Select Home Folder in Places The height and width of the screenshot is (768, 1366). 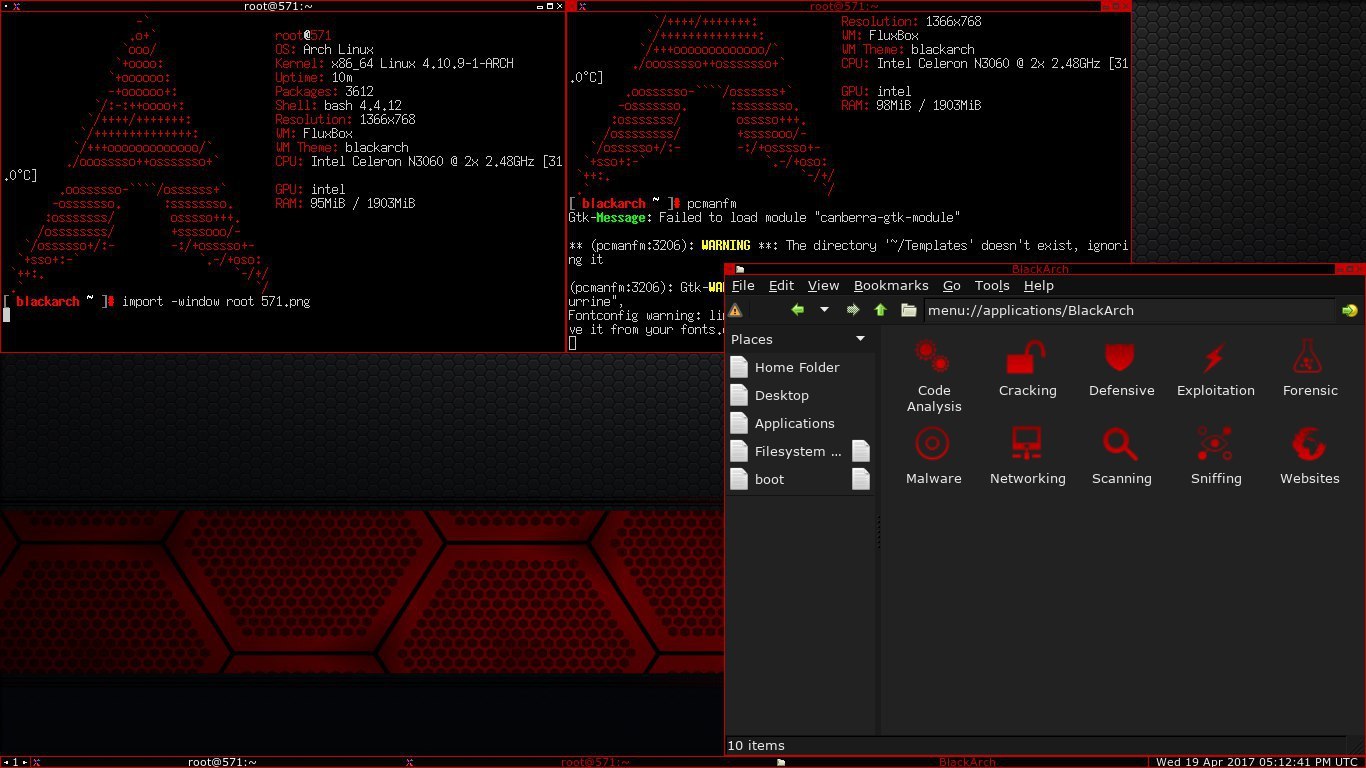[x=797, y=367]
